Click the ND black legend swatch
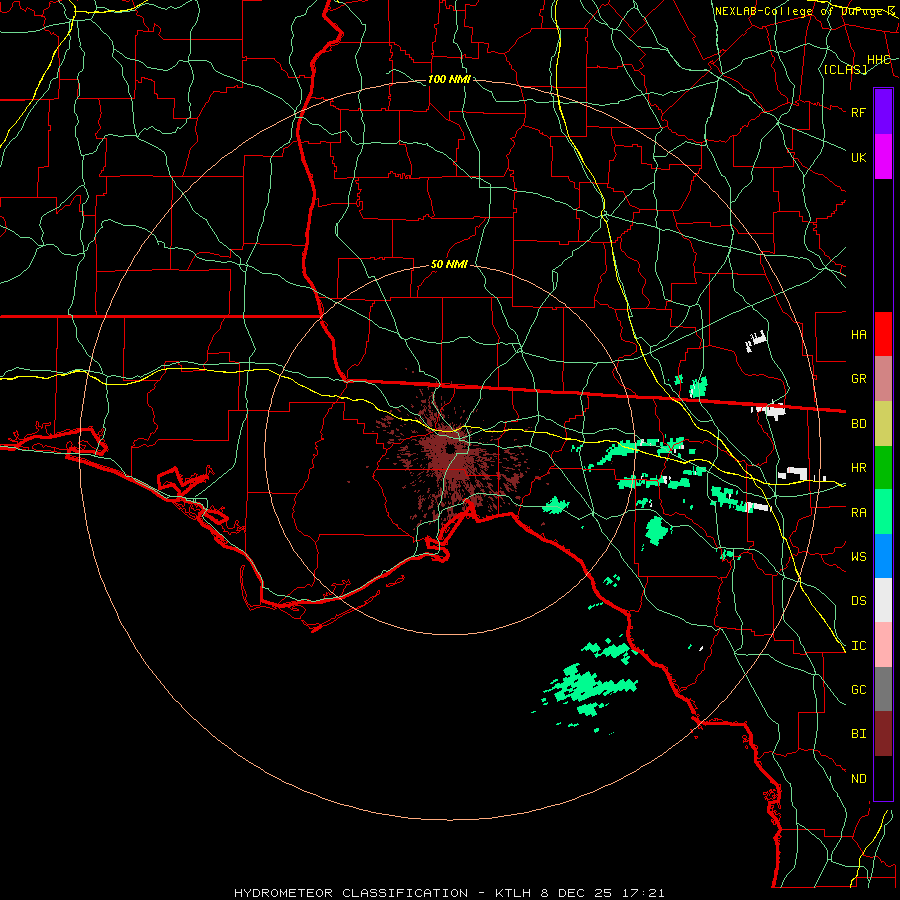Image resolution: width=900 pixels, height=900 pixels. pyautogui.click(x=883, y=778)
